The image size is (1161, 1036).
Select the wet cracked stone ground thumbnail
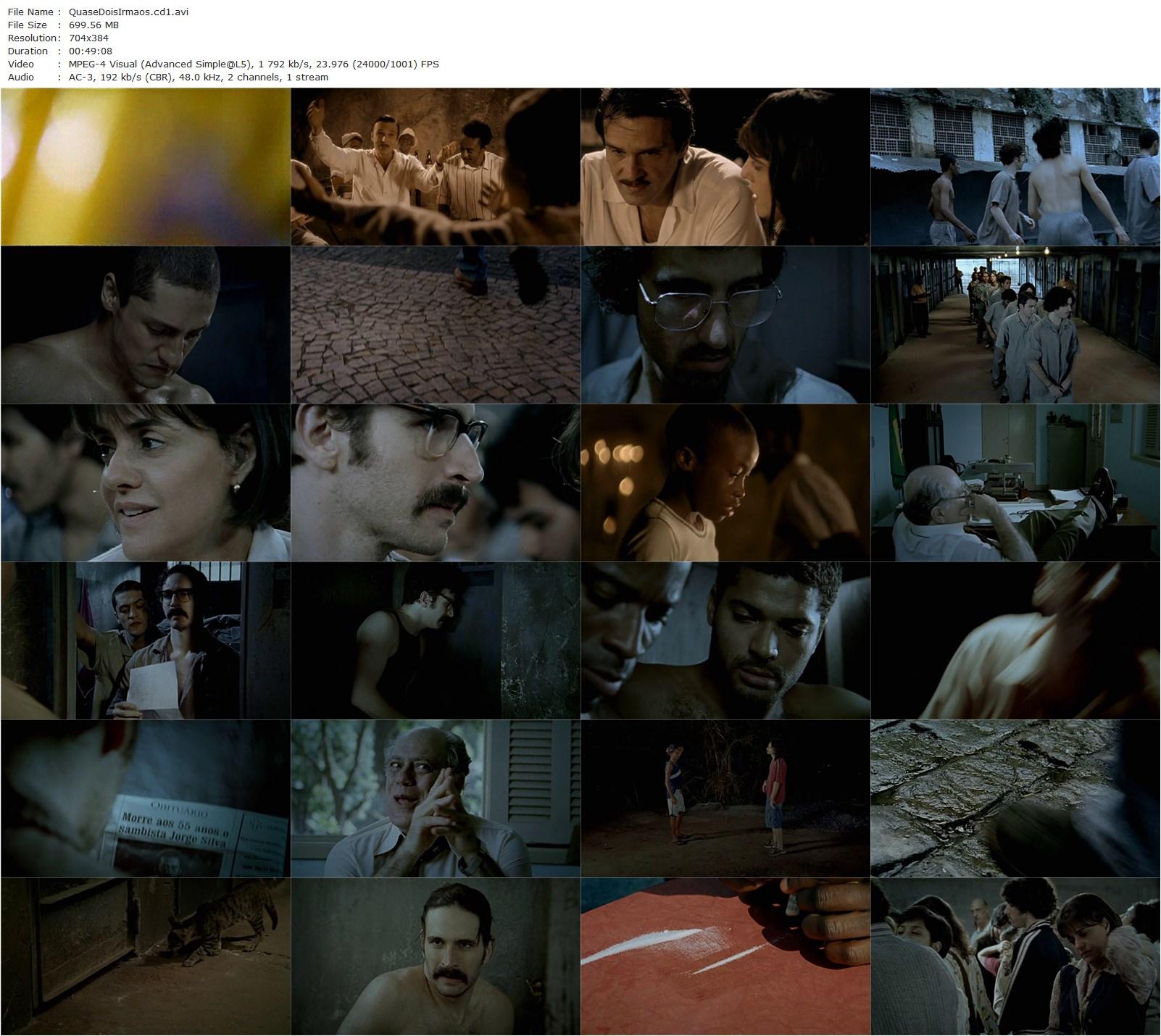pos(1015,798)
